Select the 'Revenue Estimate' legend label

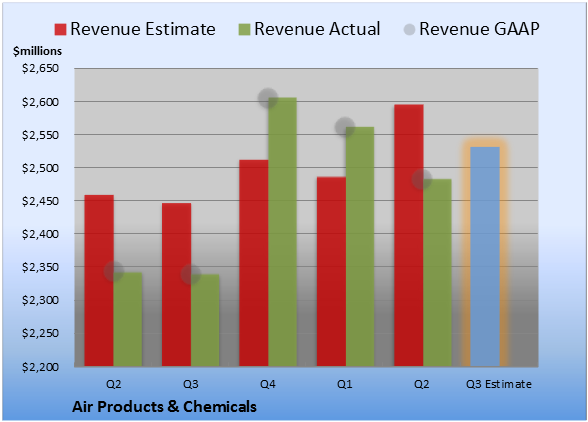143,29
